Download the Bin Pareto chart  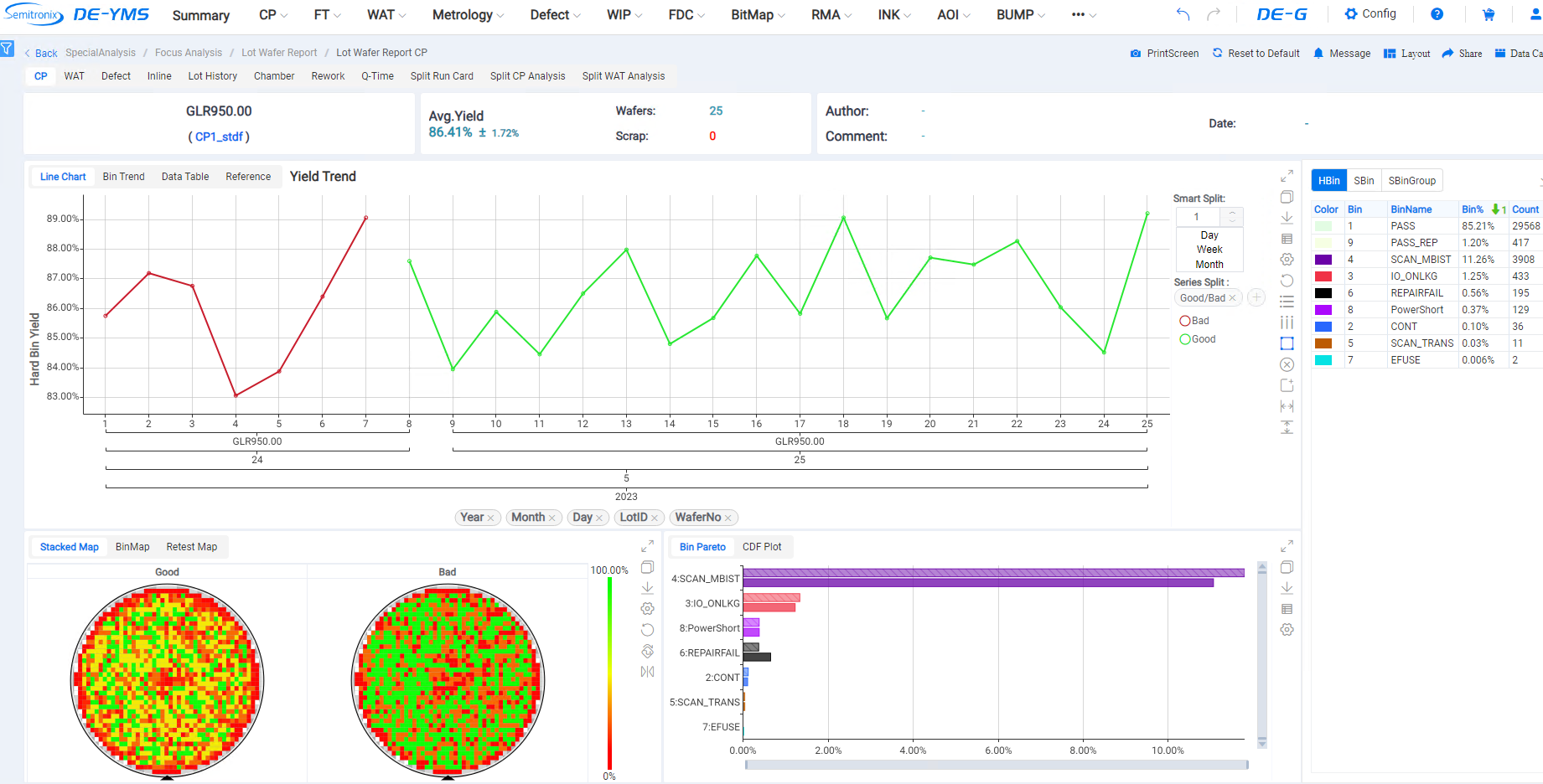(x=1287, y=588)
